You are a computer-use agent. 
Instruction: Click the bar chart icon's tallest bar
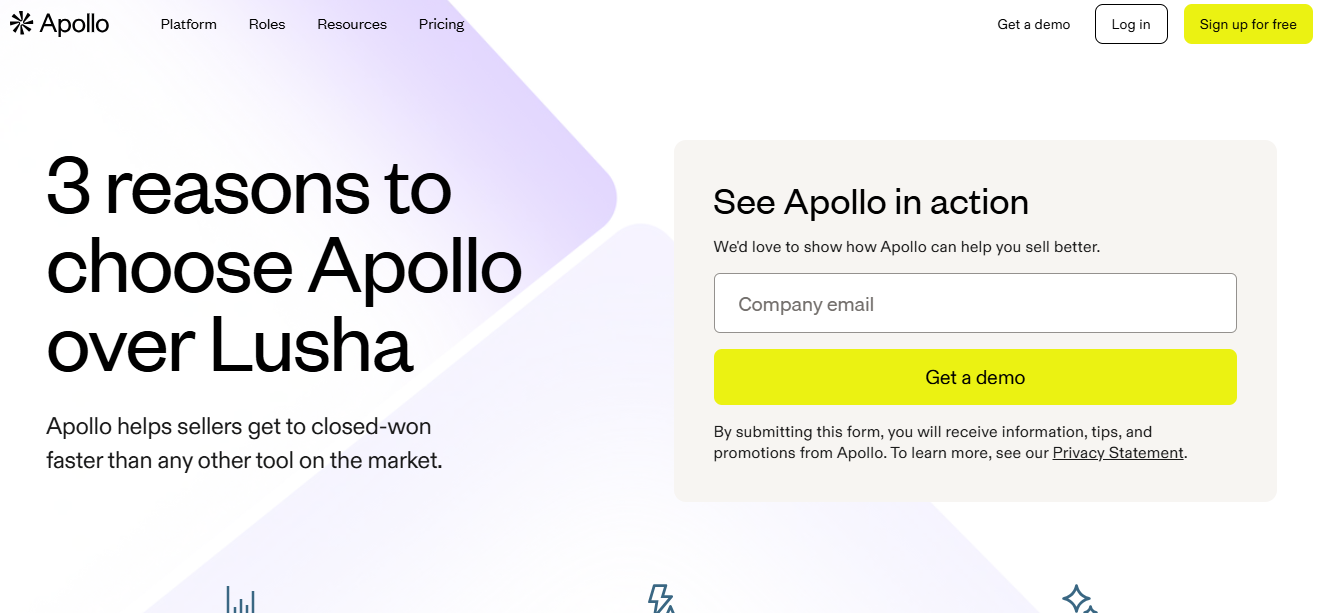click(x=228, y=597)
